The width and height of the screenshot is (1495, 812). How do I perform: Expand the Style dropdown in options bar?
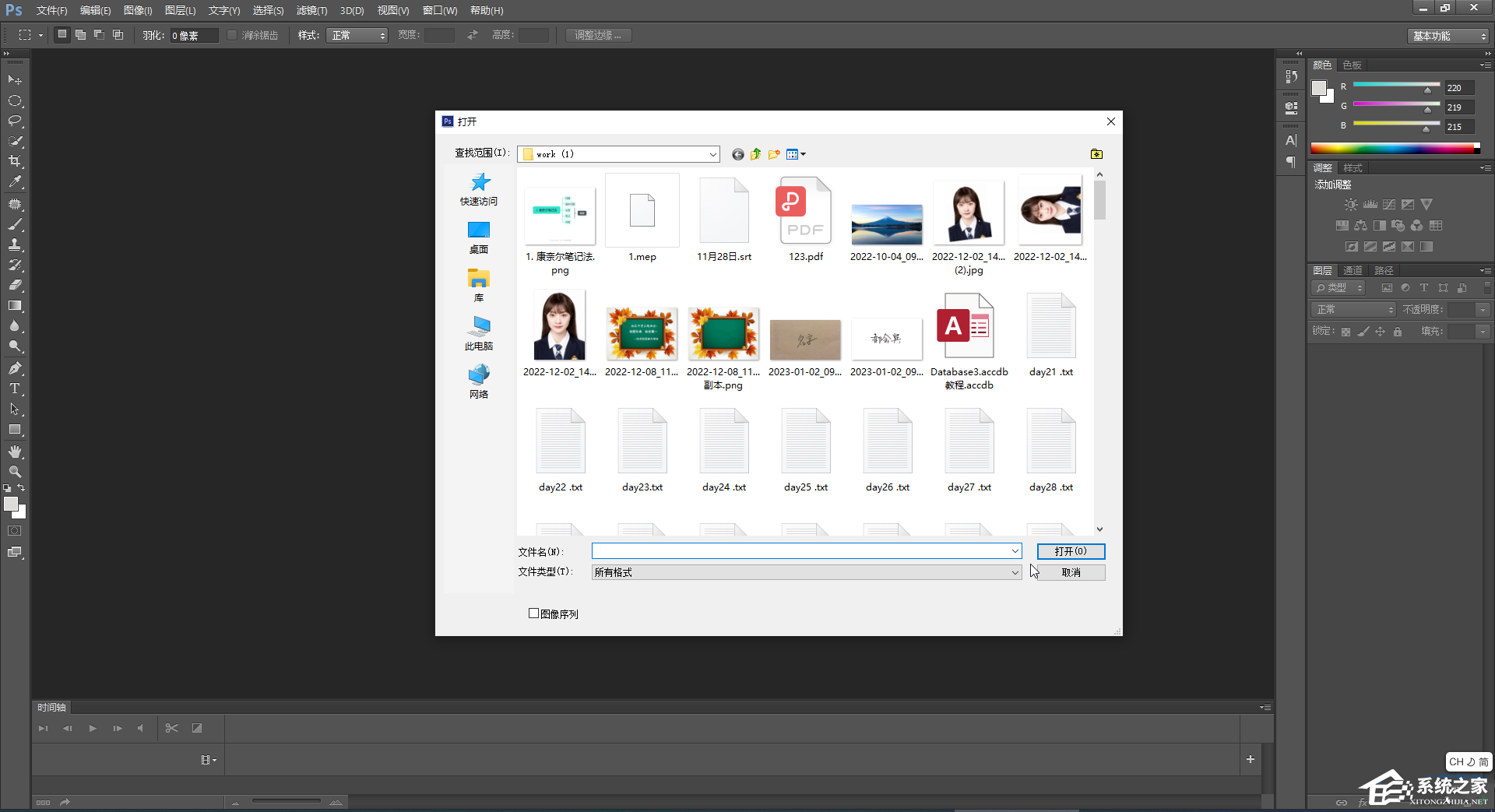point(358,35)
